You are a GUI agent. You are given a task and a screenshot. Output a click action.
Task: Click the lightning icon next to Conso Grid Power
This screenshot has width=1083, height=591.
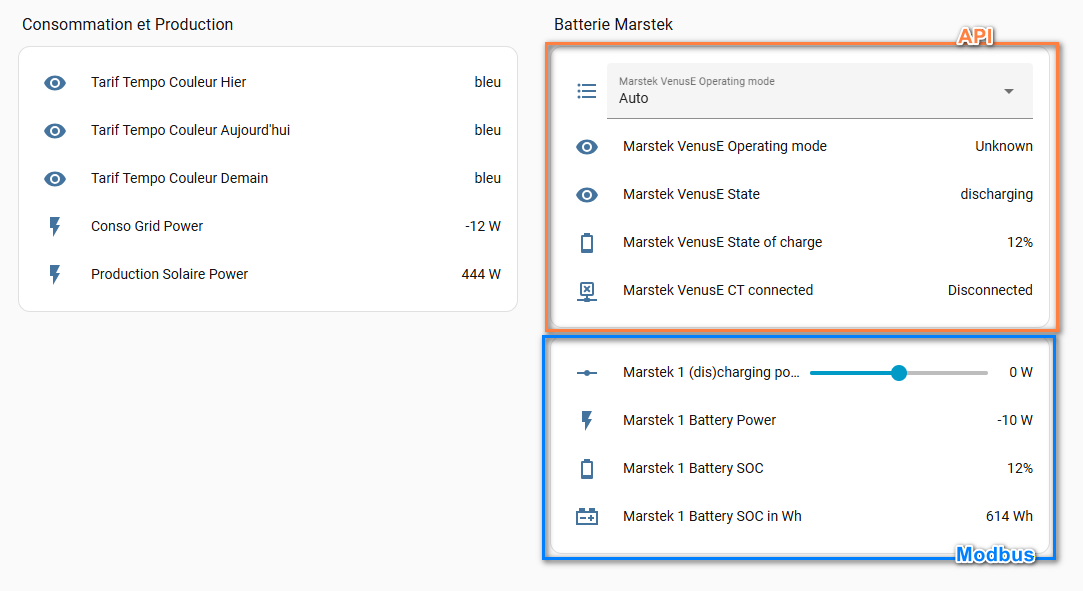click(55, 227)
